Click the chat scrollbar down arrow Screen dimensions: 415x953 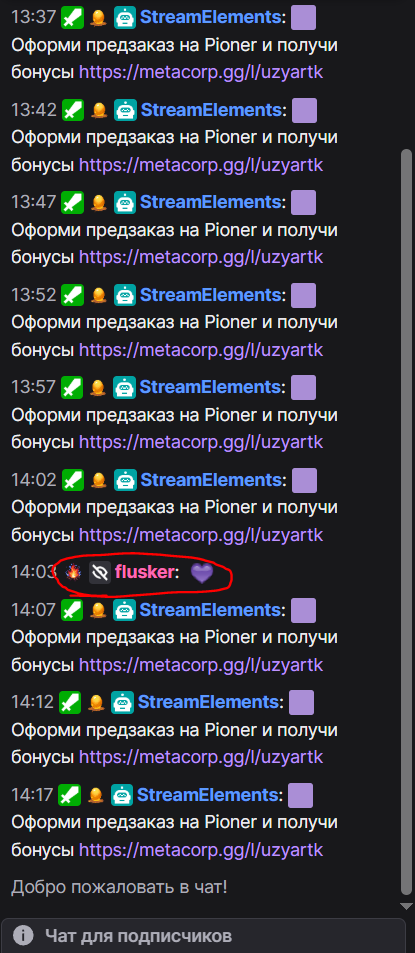point(406,906)
